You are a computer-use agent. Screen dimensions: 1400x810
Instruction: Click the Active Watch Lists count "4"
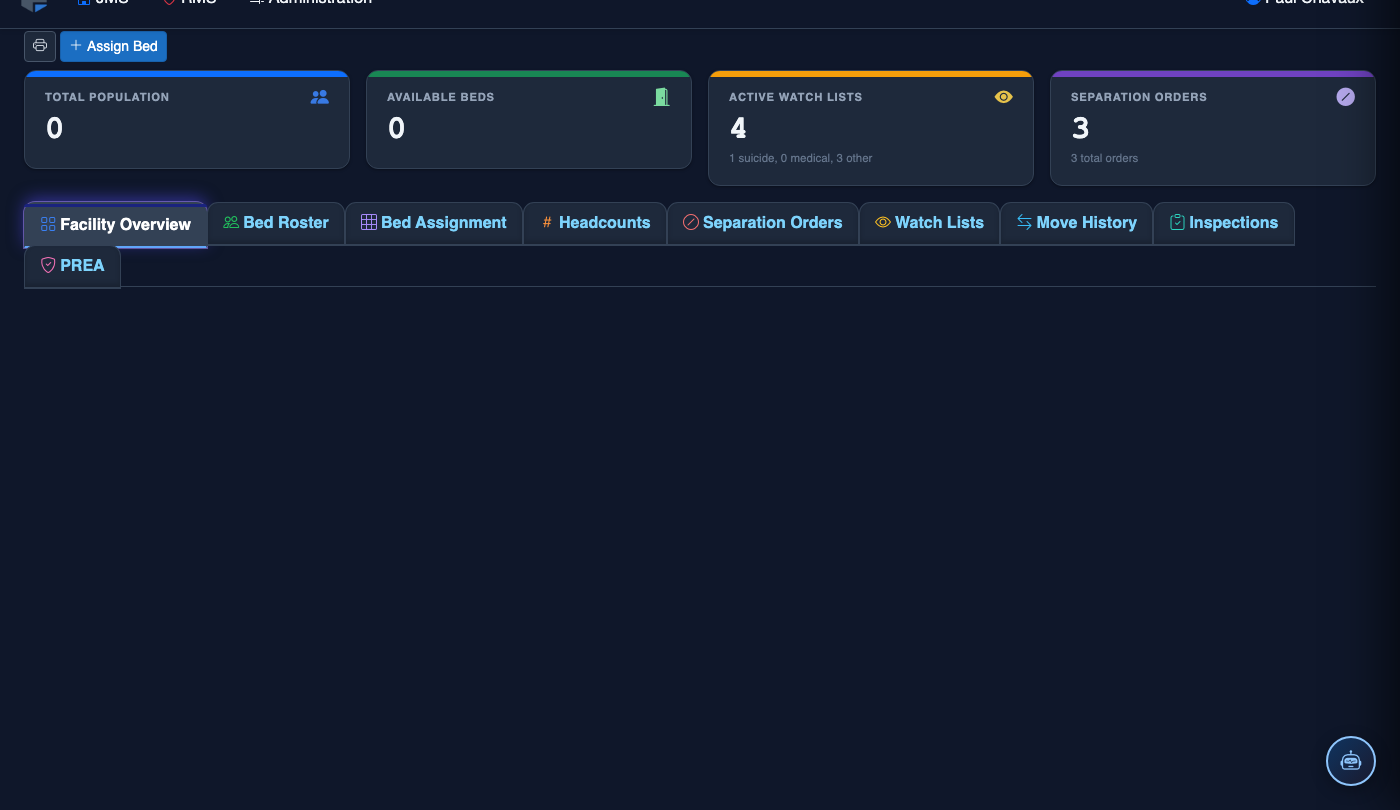[739, 128]
